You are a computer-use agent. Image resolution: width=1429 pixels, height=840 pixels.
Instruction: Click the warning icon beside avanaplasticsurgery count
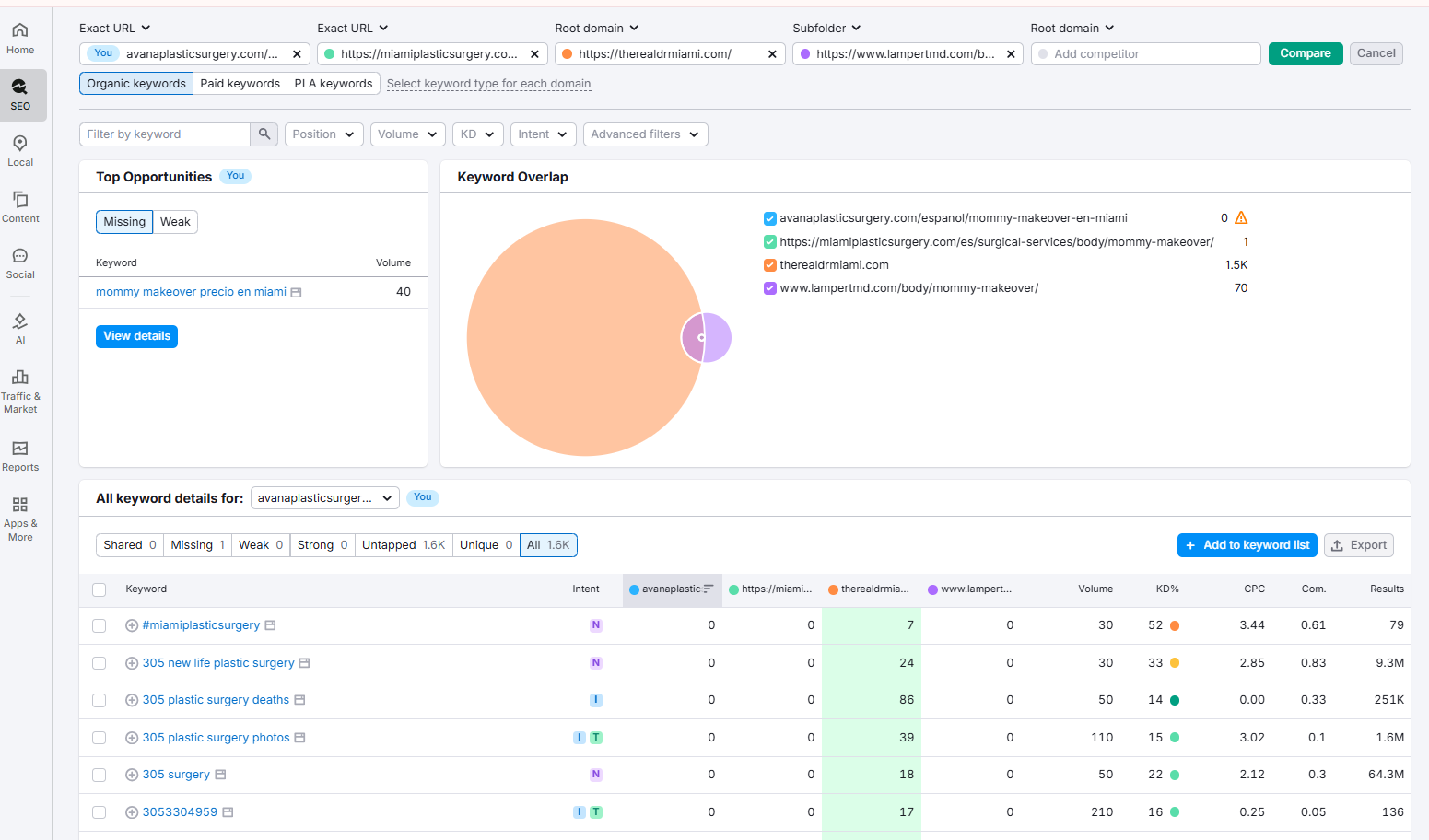click(1241, 218)
